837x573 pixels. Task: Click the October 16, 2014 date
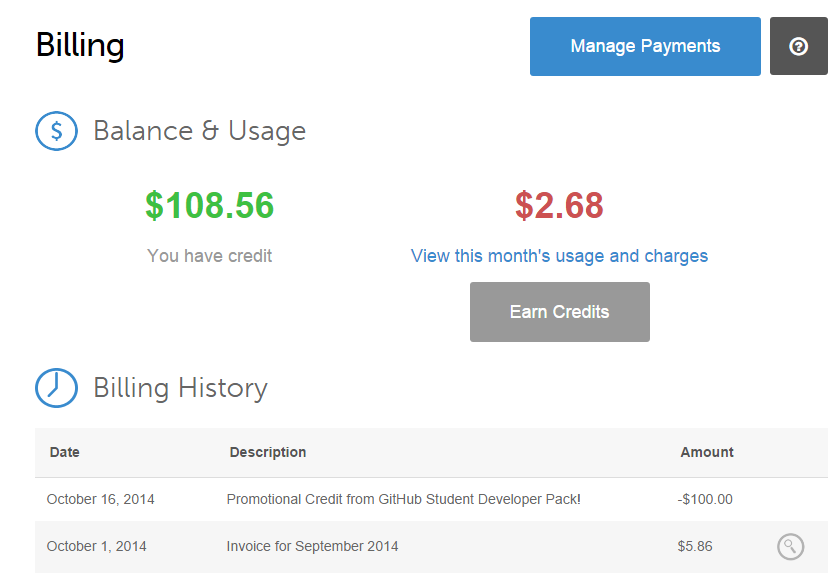101,499
